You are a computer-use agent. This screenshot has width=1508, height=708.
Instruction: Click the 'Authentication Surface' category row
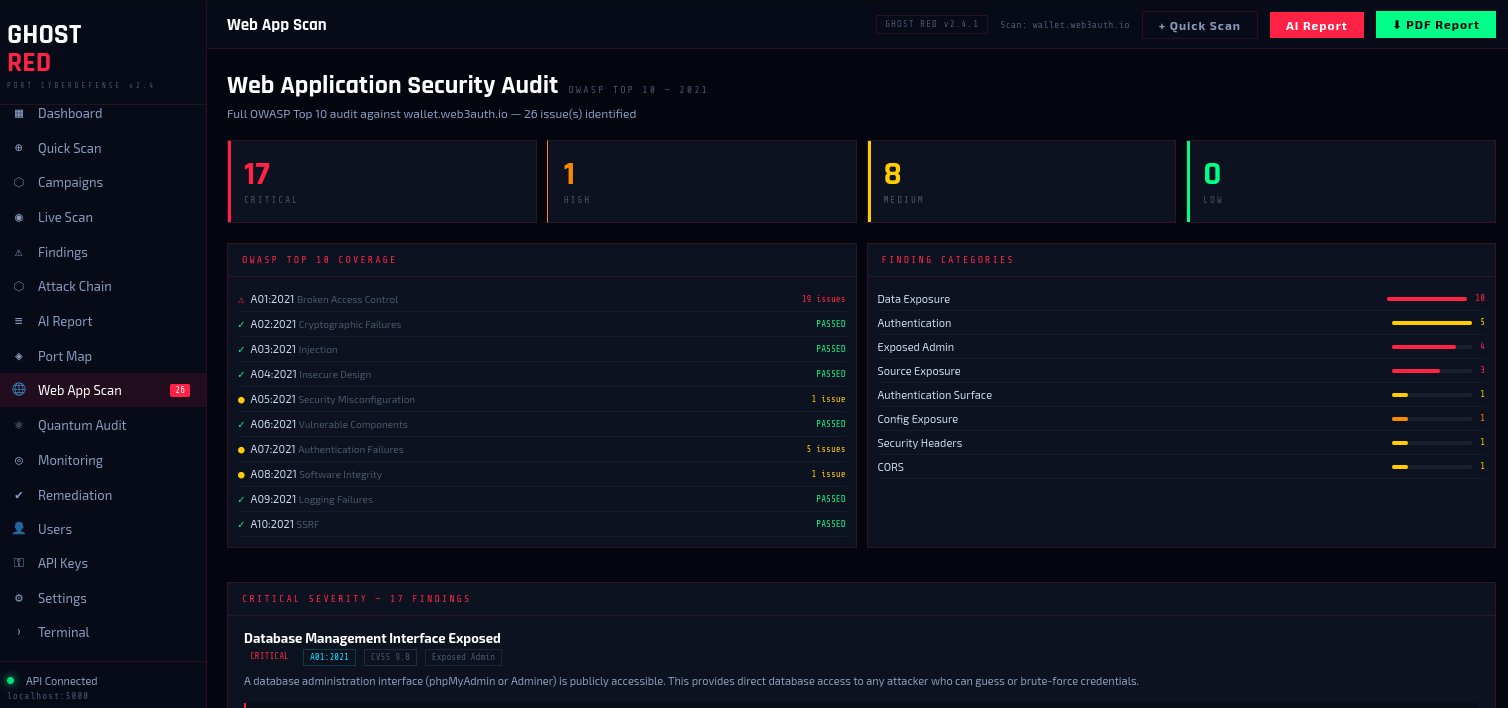click(x=1181, y=395)
